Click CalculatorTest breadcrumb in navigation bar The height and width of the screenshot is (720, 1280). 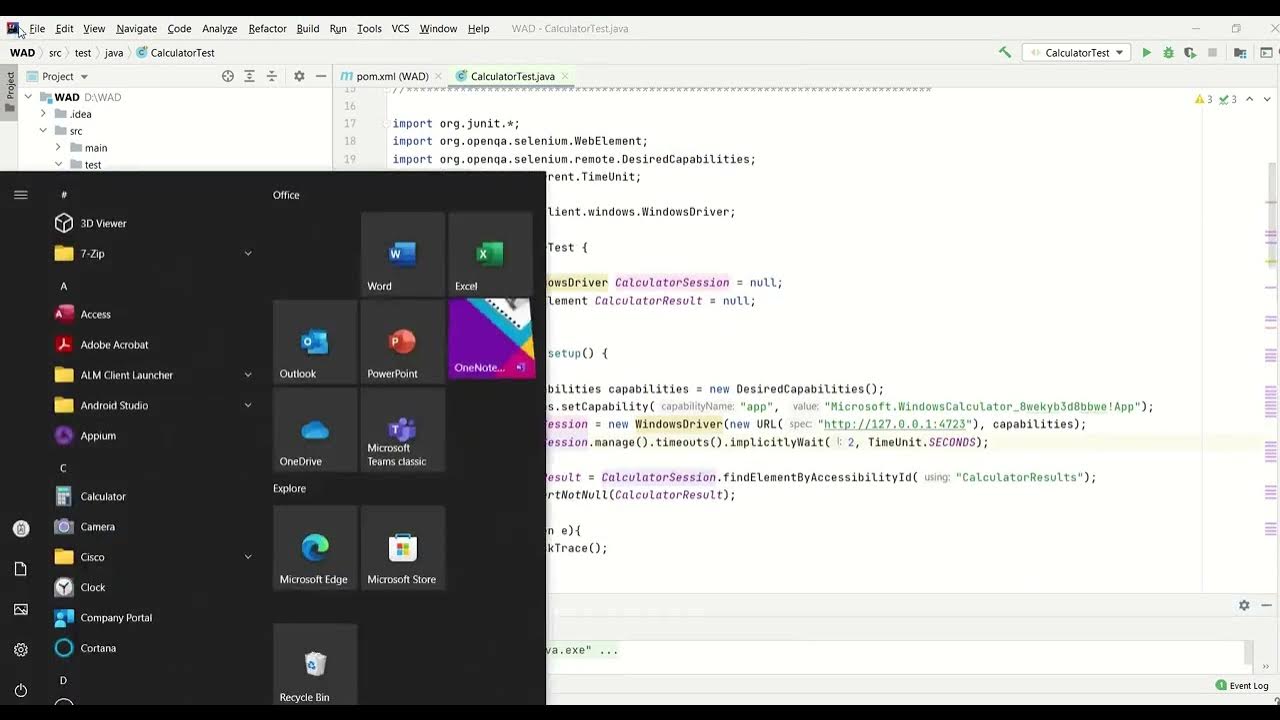tap(175, 53)
